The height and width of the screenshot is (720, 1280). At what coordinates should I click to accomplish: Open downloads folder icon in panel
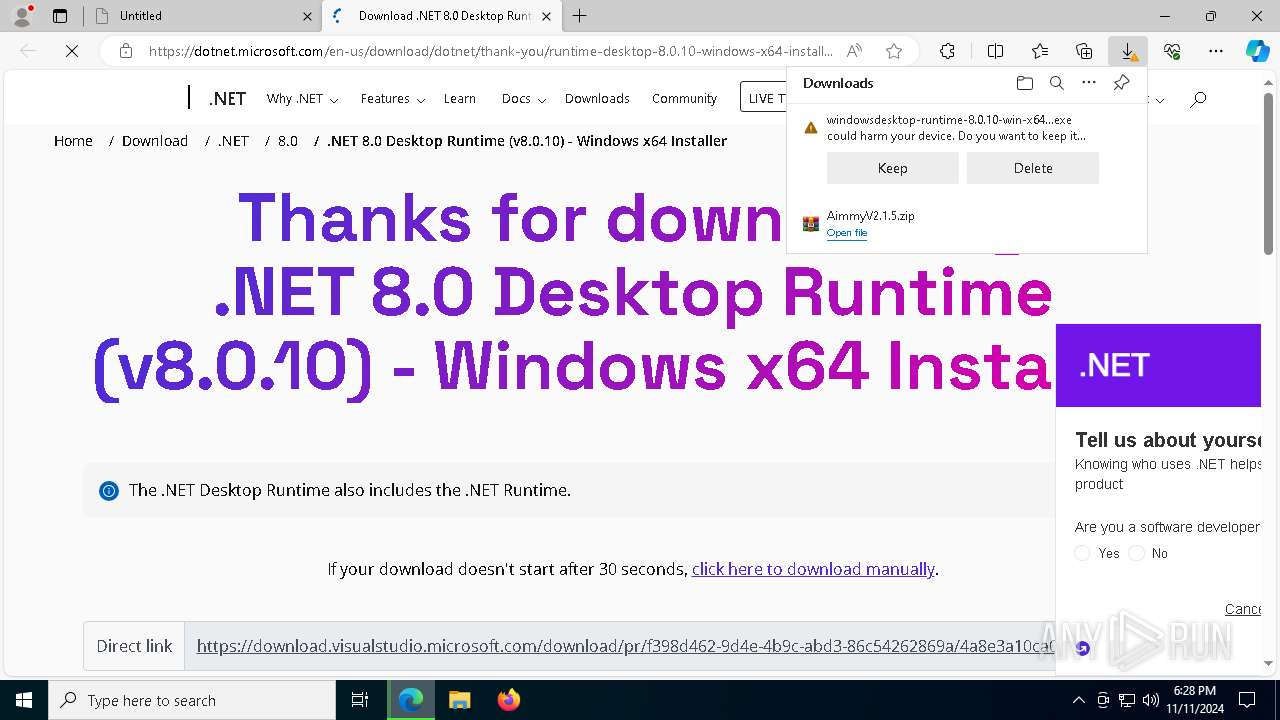click(x=1024, y=83)
